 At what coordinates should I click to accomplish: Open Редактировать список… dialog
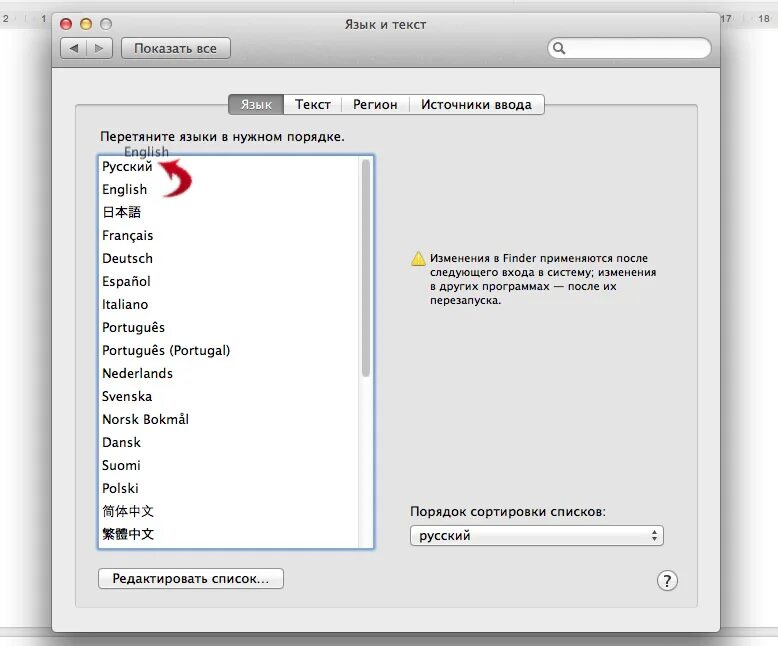(191, 579)
